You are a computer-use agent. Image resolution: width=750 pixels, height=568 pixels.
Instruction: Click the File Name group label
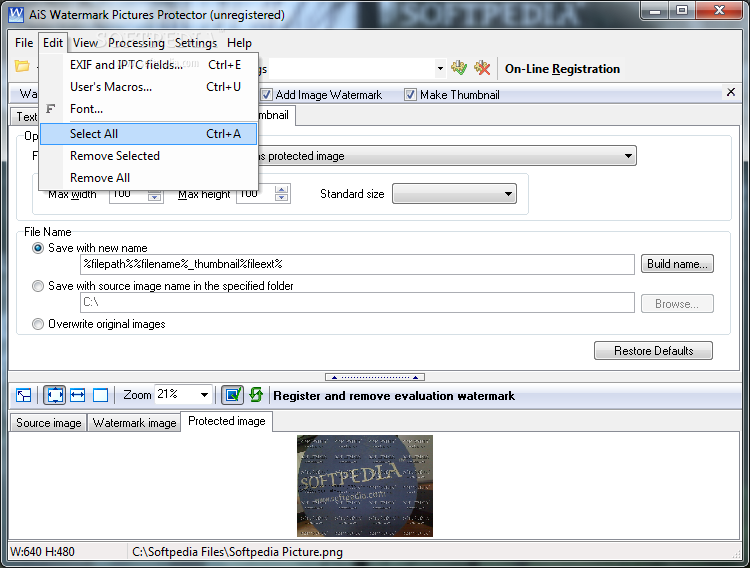coord(48,232)
